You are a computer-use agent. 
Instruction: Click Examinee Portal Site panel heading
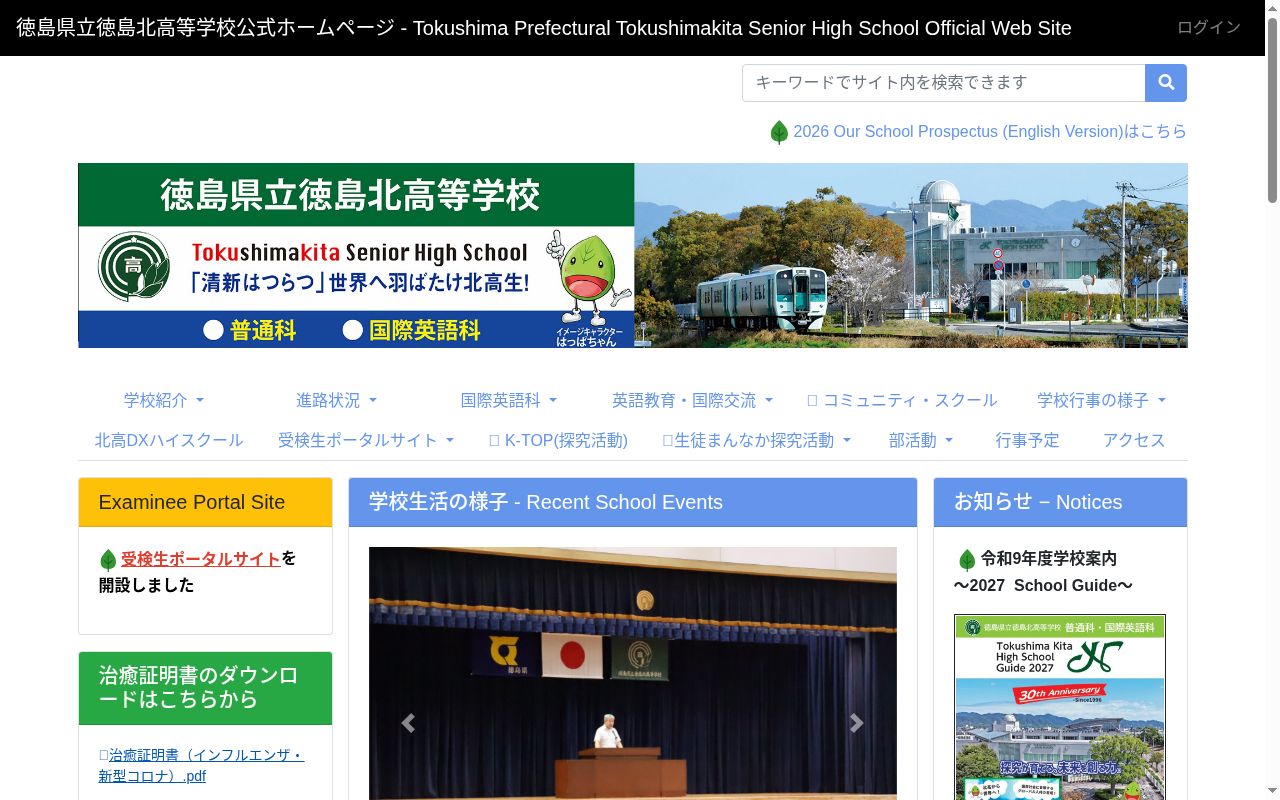pos(205,502)
